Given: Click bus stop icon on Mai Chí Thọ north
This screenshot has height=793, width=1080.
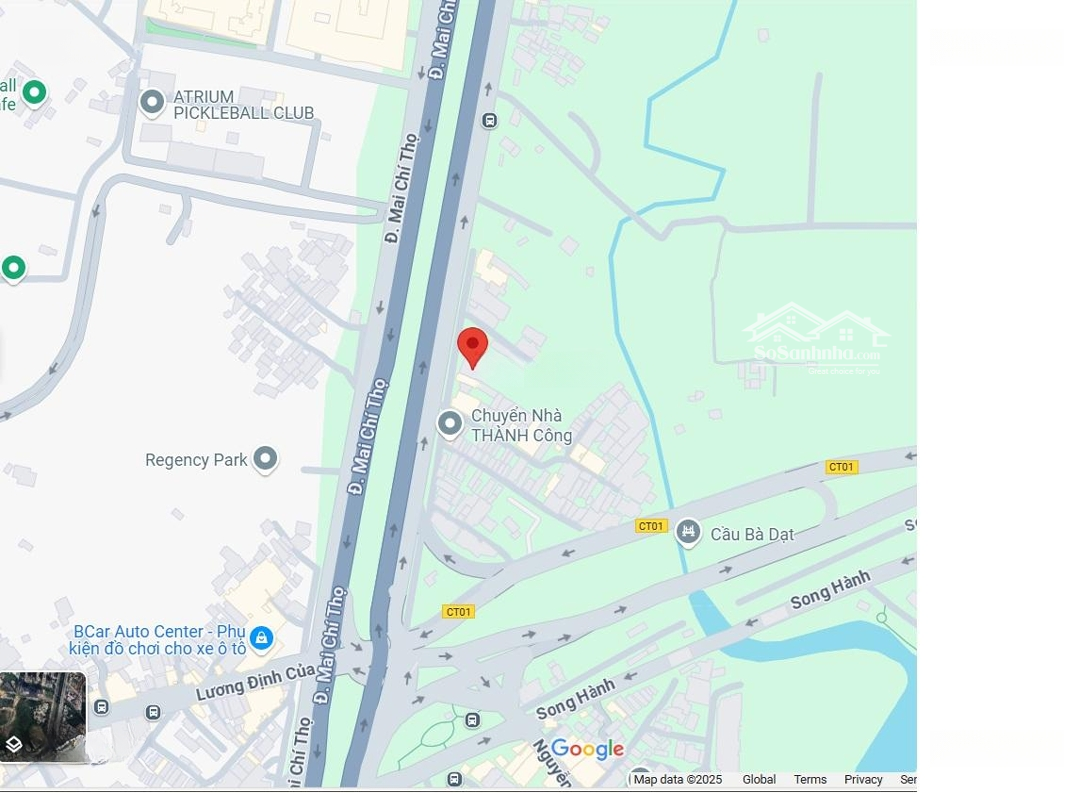Looking at the screenshot, I should (489, 121).
